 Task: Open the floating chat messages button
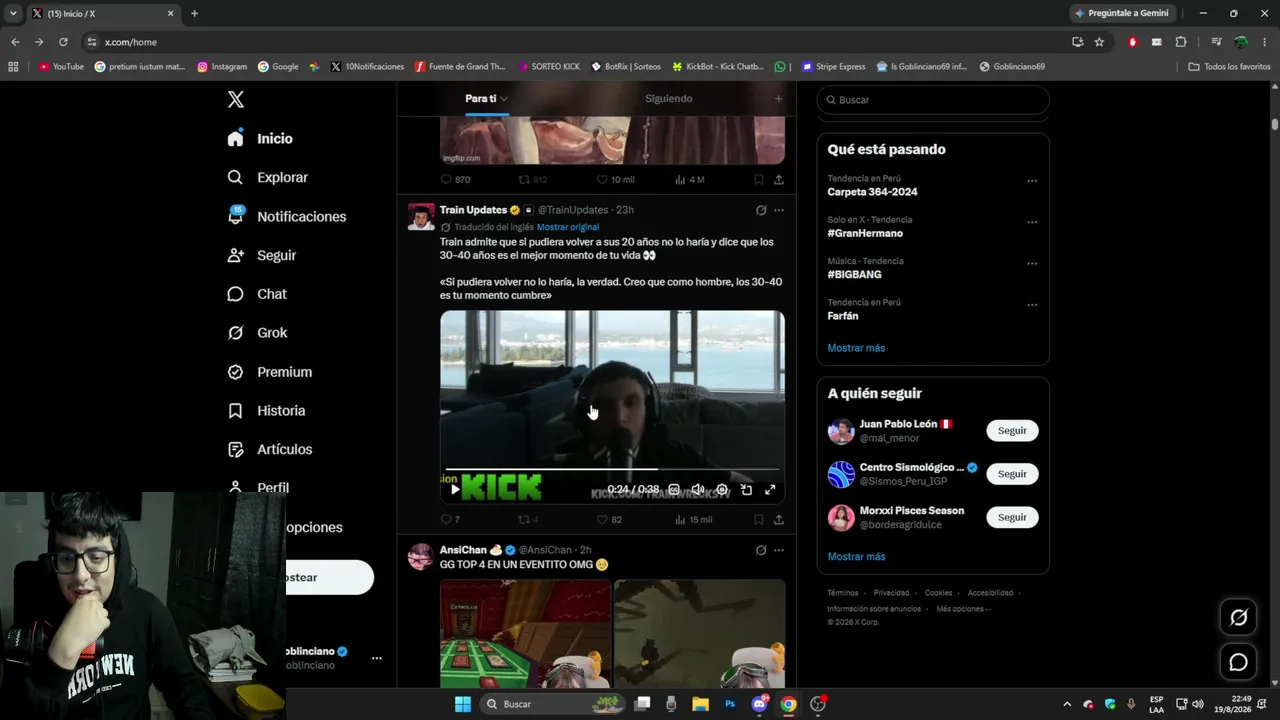tap(1238, 662)
